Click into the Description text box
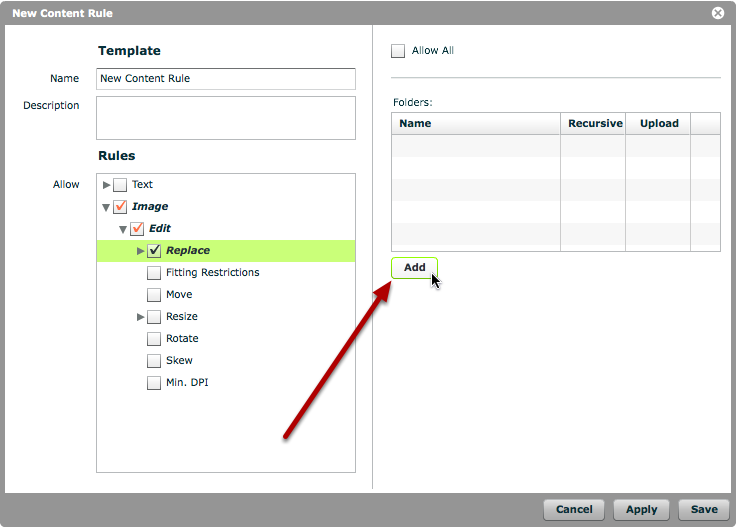The width and height of the screenshot is (737, 528). point(225,118)
